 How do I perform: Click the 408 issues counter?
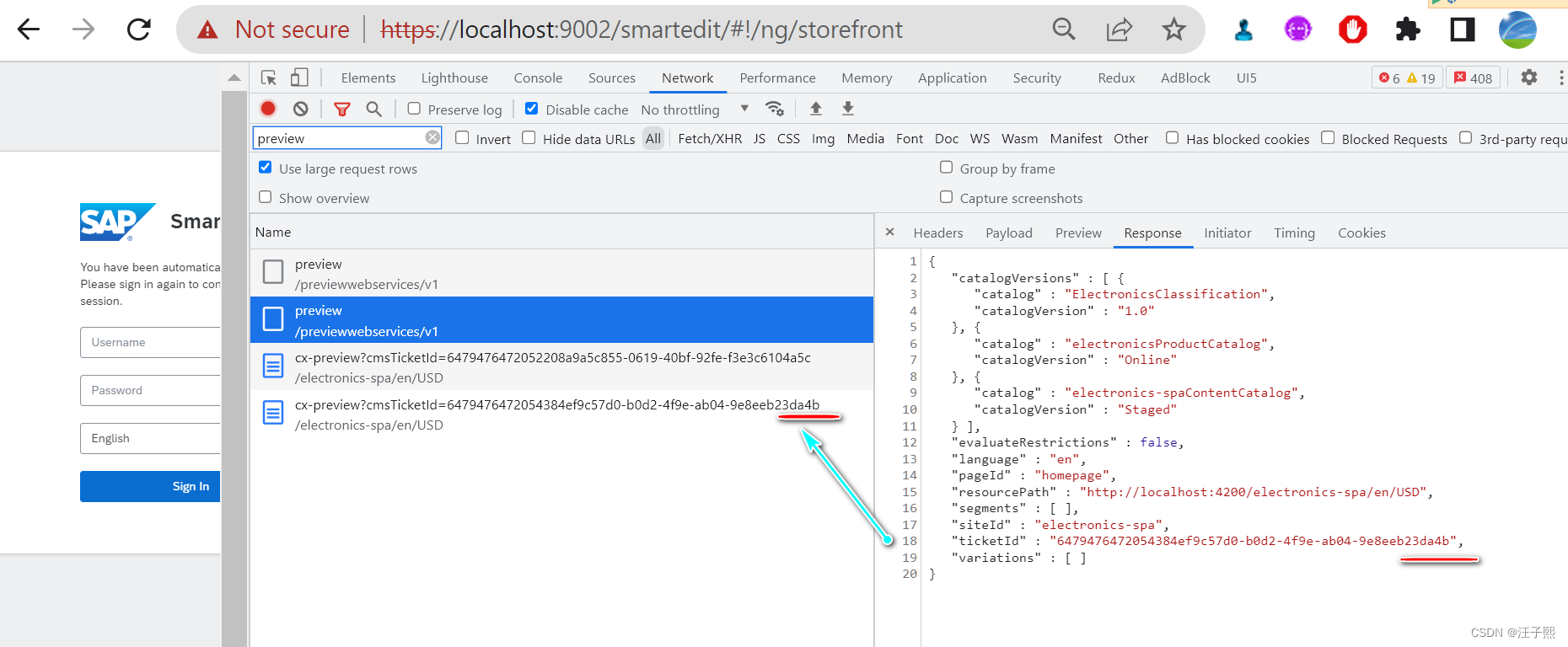(x=1474, y=78)
